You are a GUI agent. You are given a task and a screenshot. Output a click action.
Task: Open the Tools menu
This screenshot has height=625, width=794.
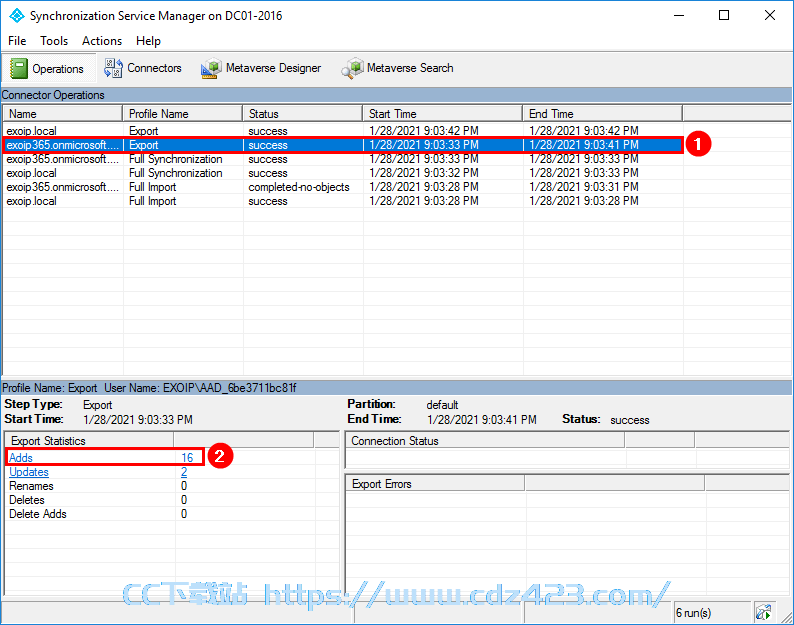(54, 41)
